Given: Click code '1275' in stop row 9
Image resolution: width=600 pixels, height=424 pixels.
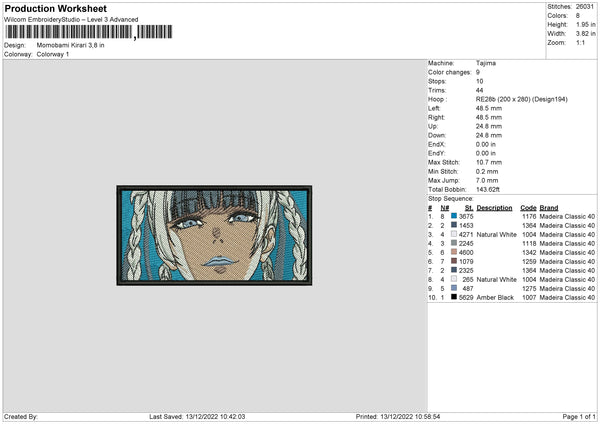Looking at the screenshot, I should click(x=530, y=289).
